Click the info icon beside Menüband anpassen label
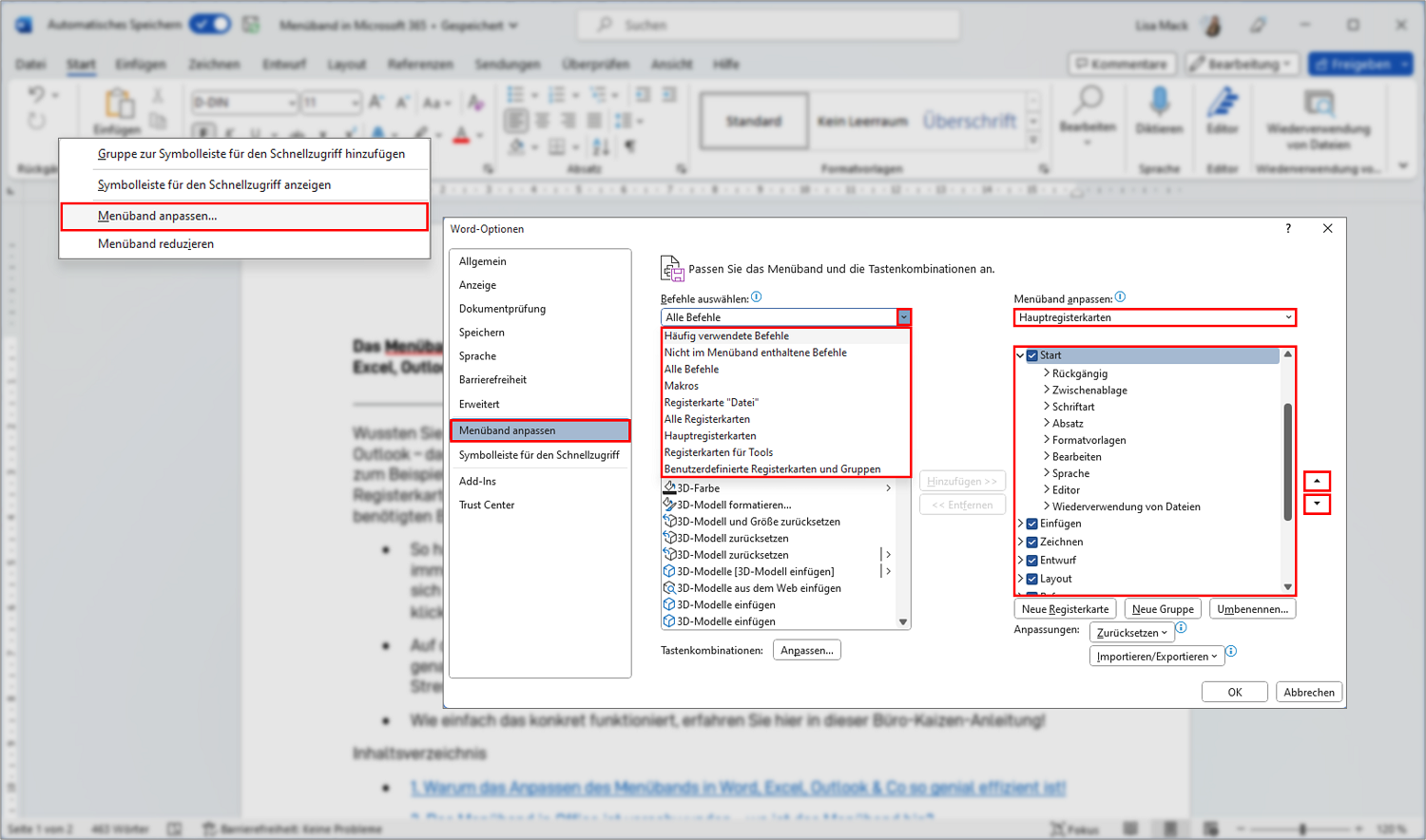The height and width of the screenshot is (840, 1426). point(1120,297)
